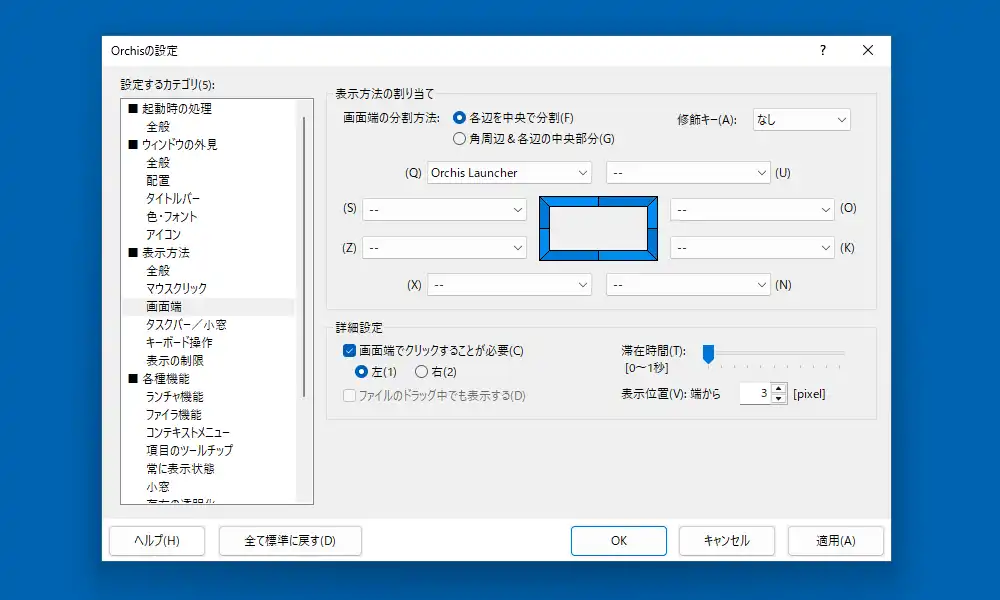
Task: Click the disabled ファイルのドラッグ中でも表示する(D) checkbox
Action: click(349, 395)
